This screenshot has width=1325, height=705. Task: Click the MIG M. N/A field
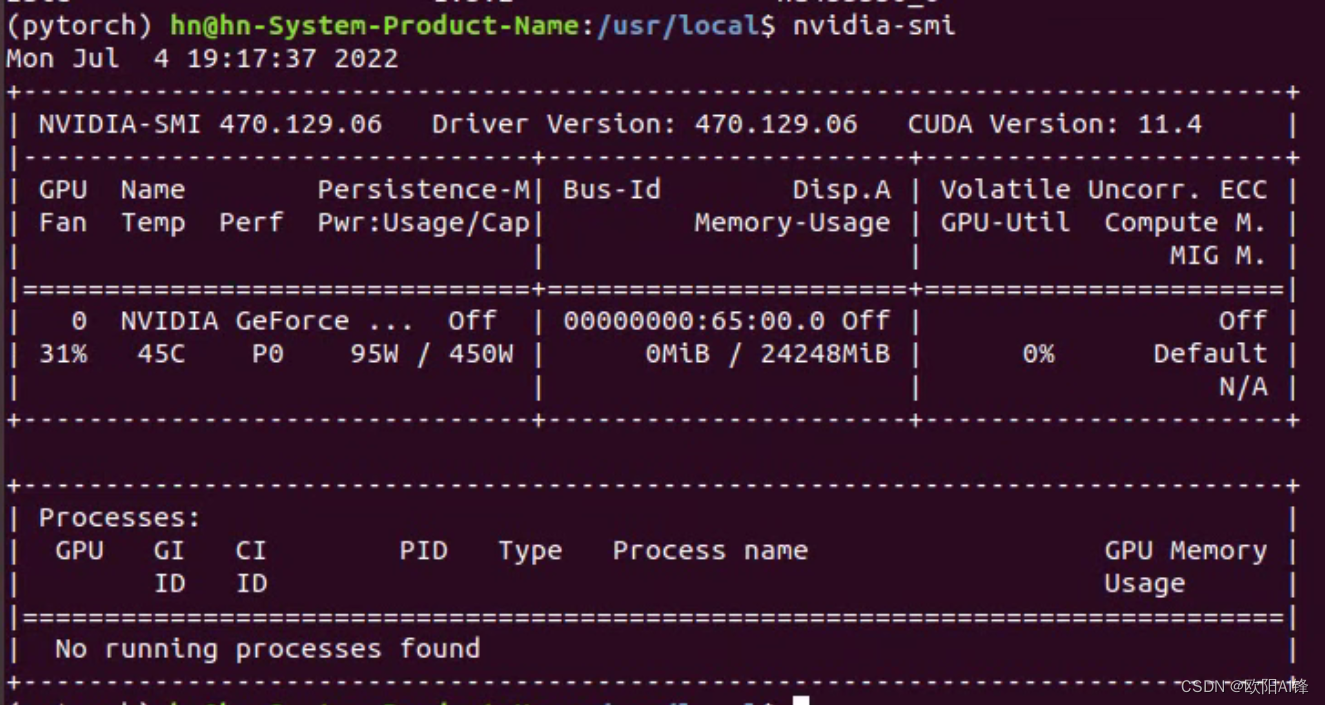1245,386
